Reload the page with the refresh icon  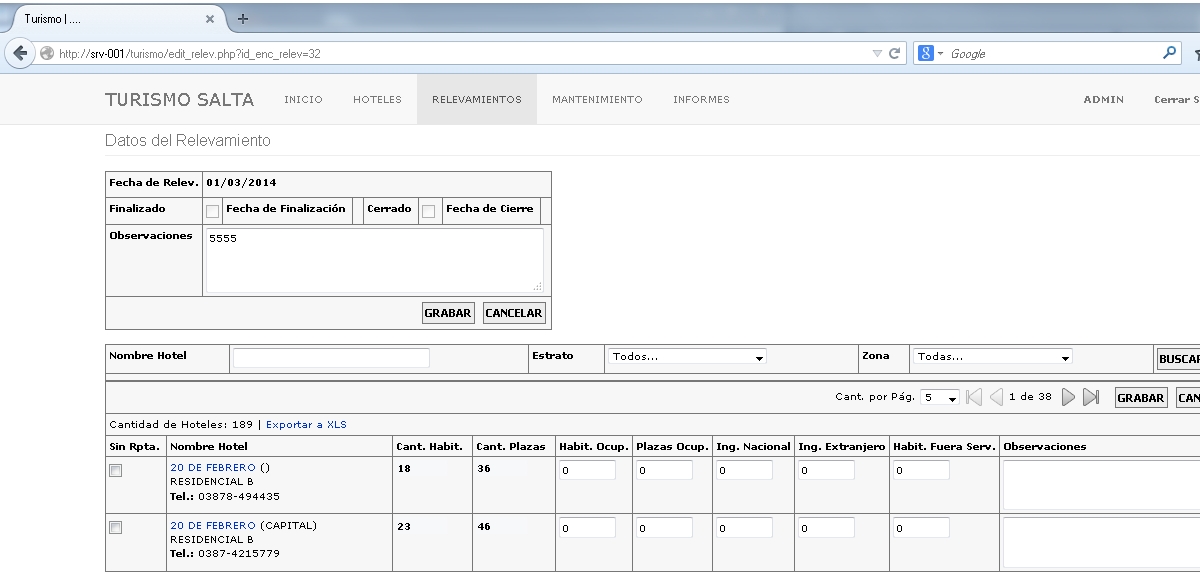pos(895,53)
